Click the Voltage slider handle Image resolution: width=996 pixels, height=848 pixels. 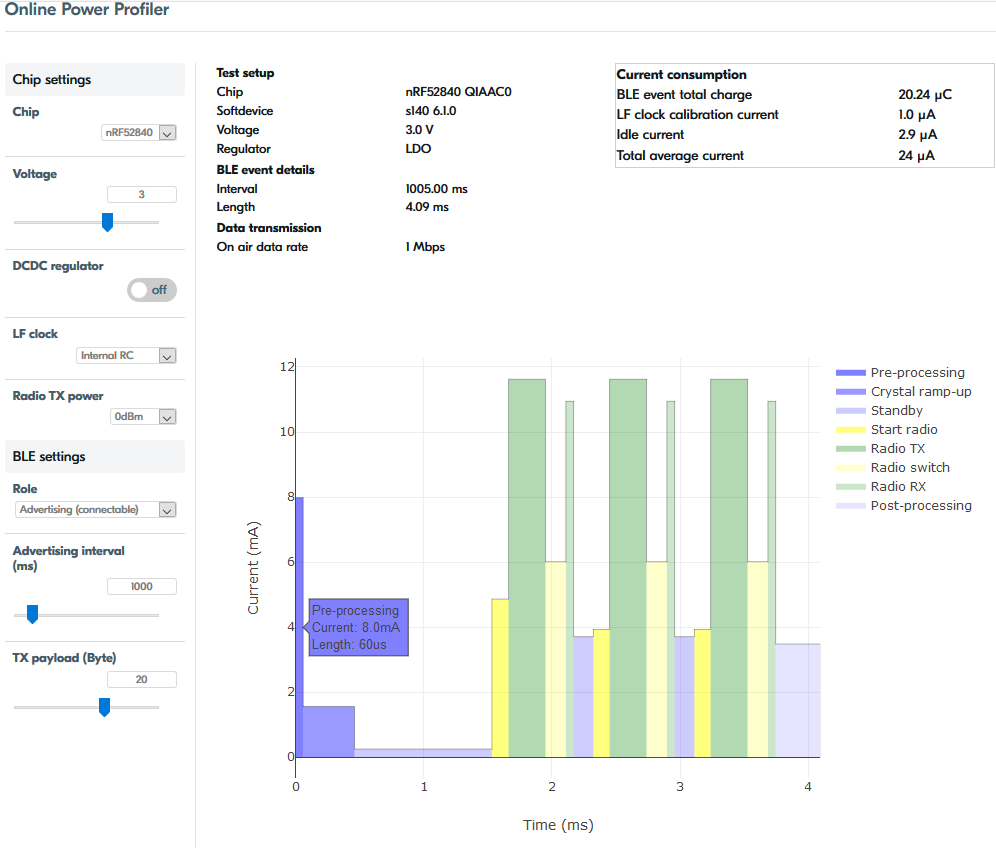[107, 222]
